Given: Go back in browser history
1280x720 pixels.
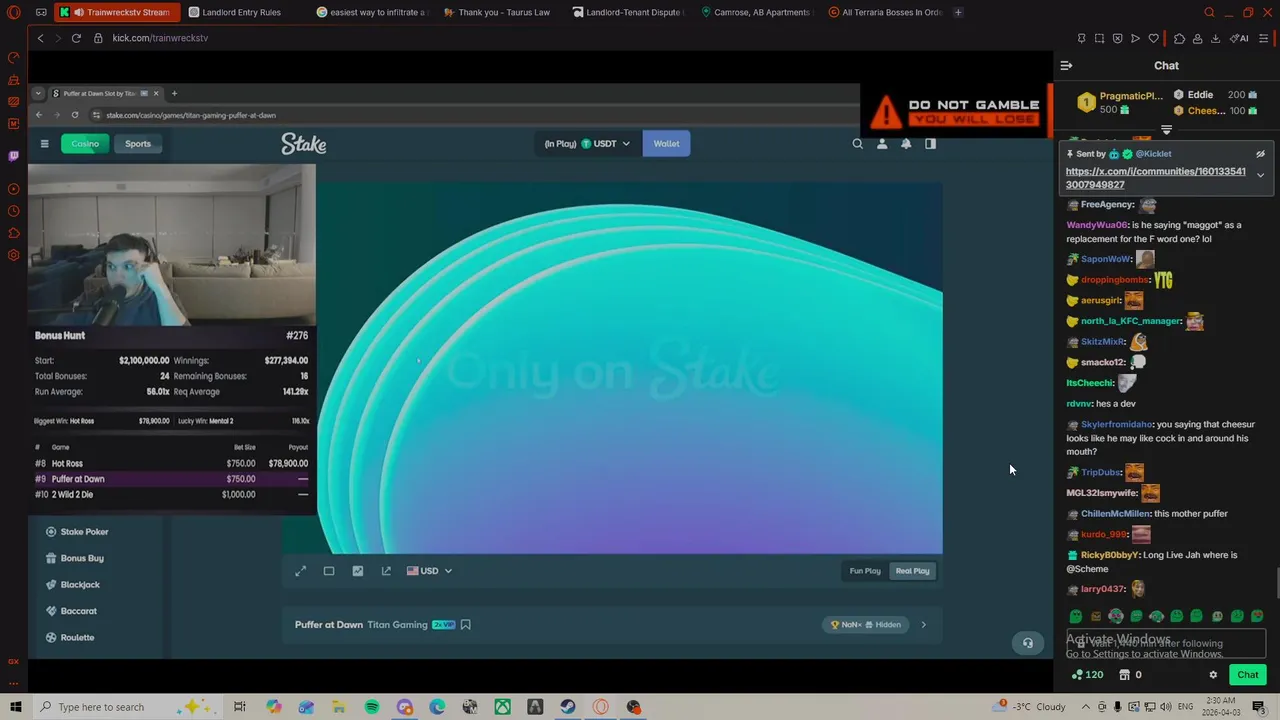Looking at the screenshot, I should point(40,38).
